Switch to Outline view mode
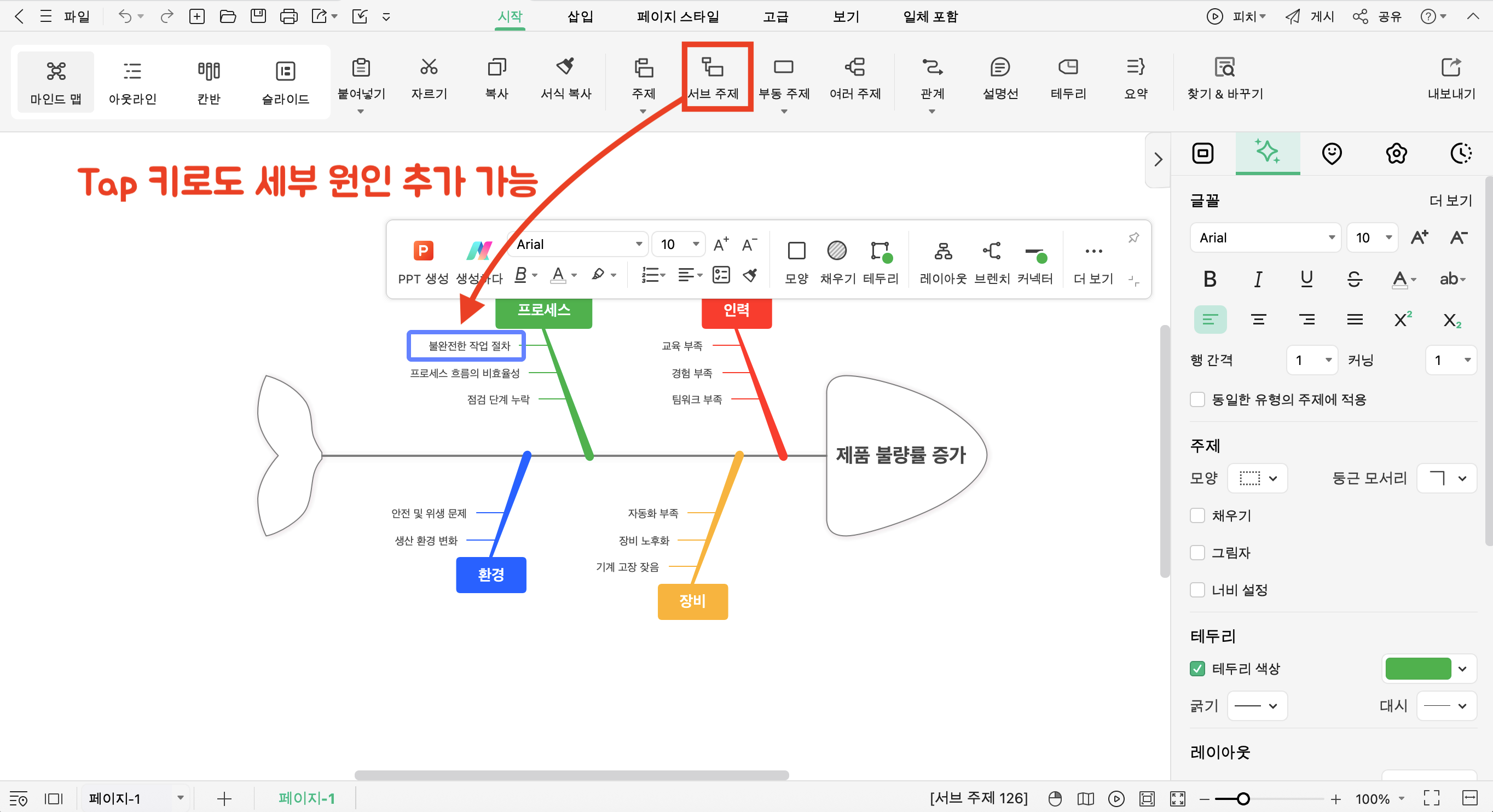Image resolution: width=1493 pixels, height=812 pixels. pyautogui.click(x=133, y=82)
